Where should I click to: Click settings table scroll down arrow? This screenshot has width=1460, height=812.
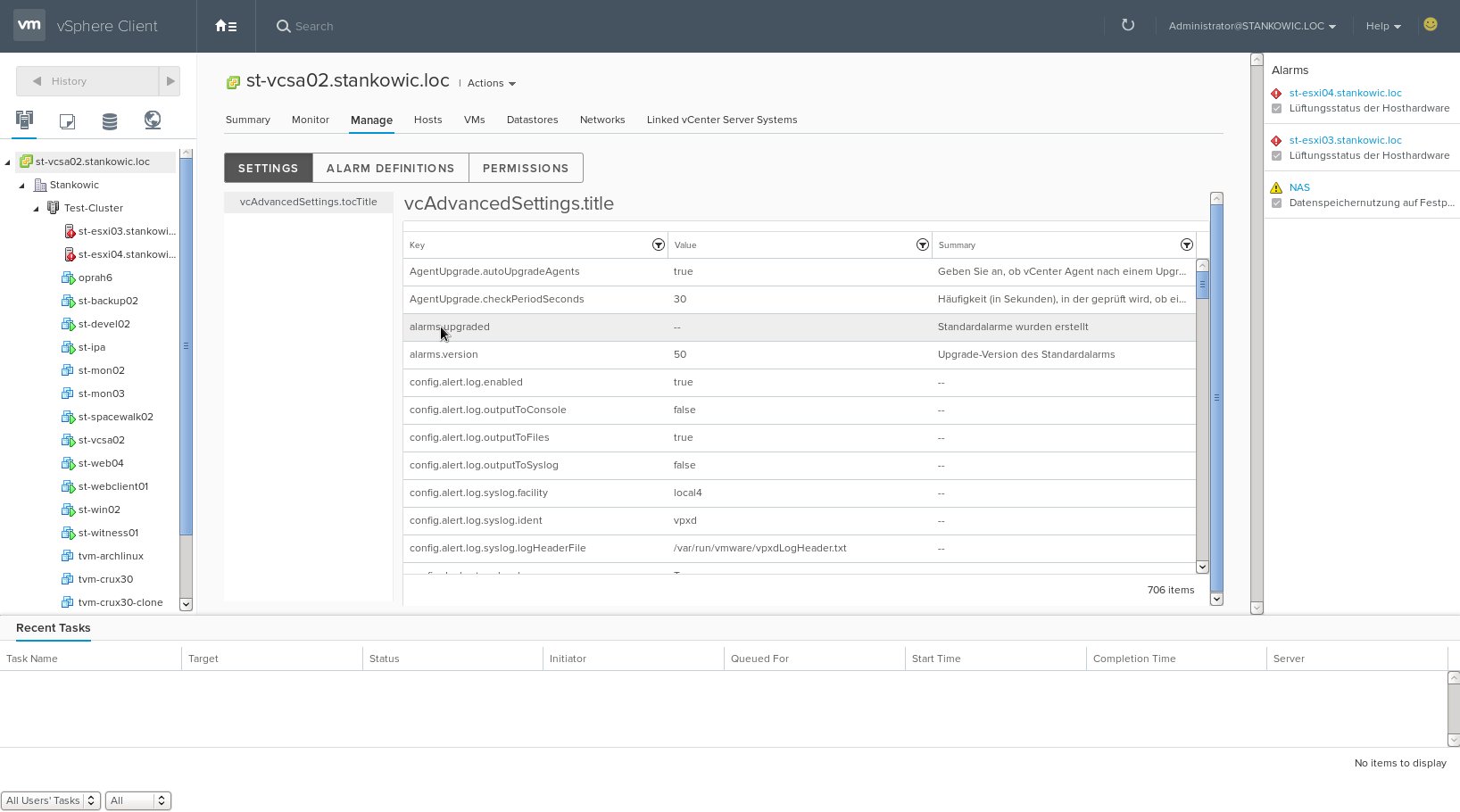[1202, 567]
